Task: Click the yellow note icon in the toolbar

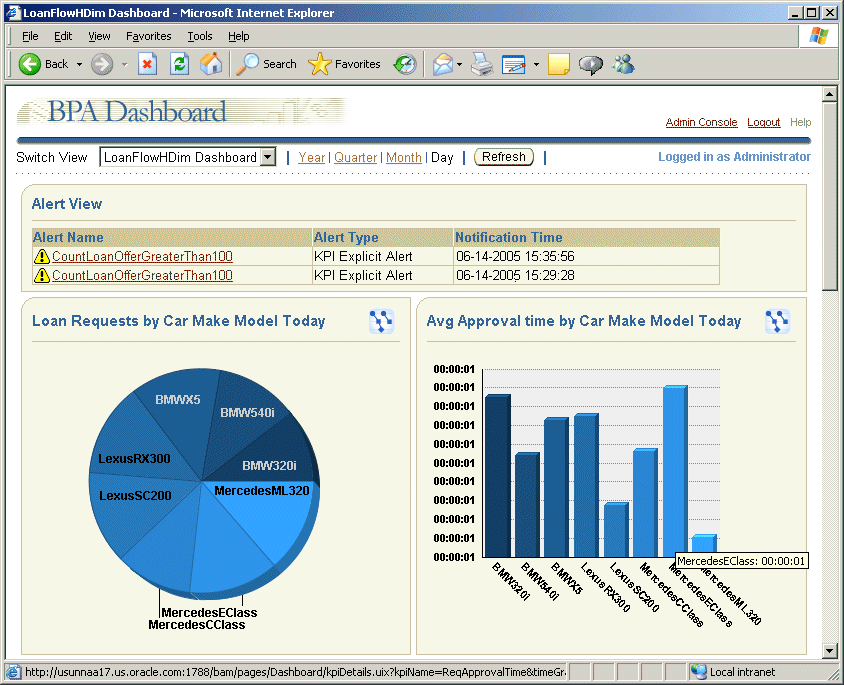Action: 559,64
